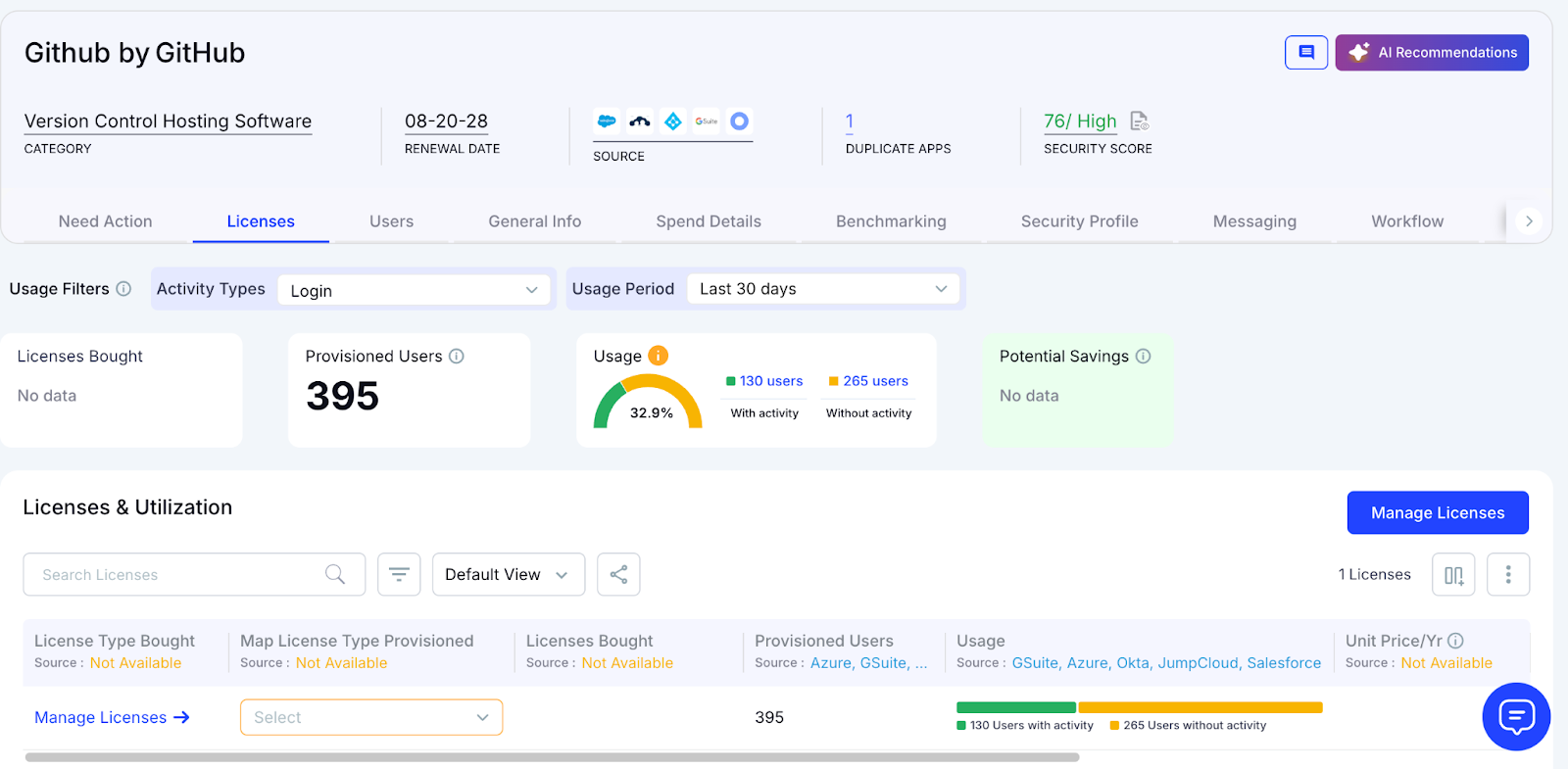Click the Okta source icon
Viewport: 1568px width, 769px height.
740,121
